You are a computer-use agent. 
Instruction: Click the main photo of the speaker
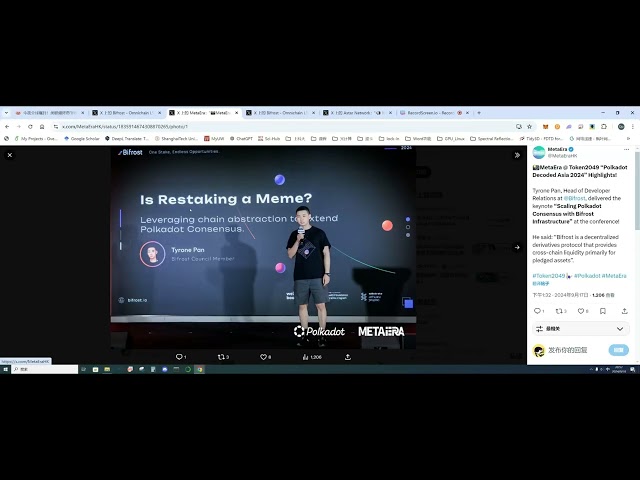click(x=263, y=247)
